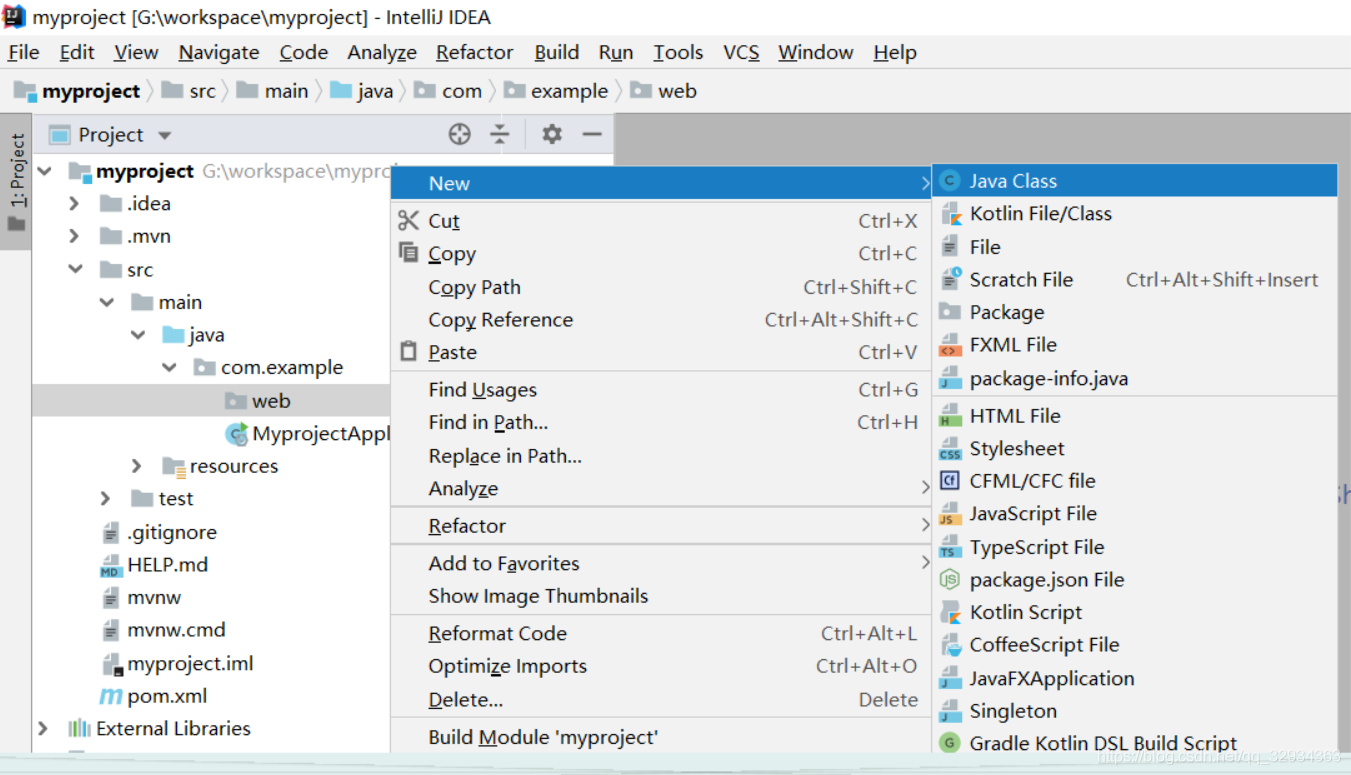1351x775 pixels.
Task: Open the File menu
Action: (23, 52)
